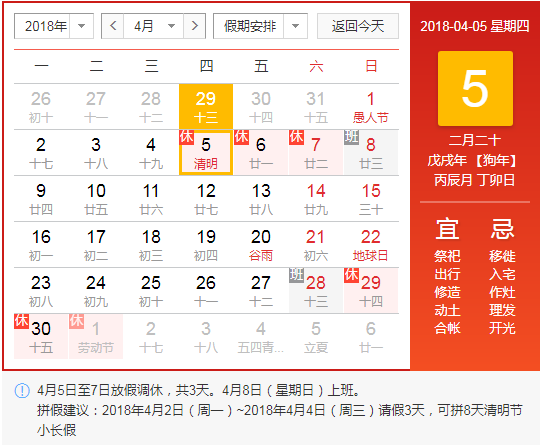This screenshot has height=445, width=543.
Task: Select April 16 初一
Action: pyautogui.click(x=41, y=245)
